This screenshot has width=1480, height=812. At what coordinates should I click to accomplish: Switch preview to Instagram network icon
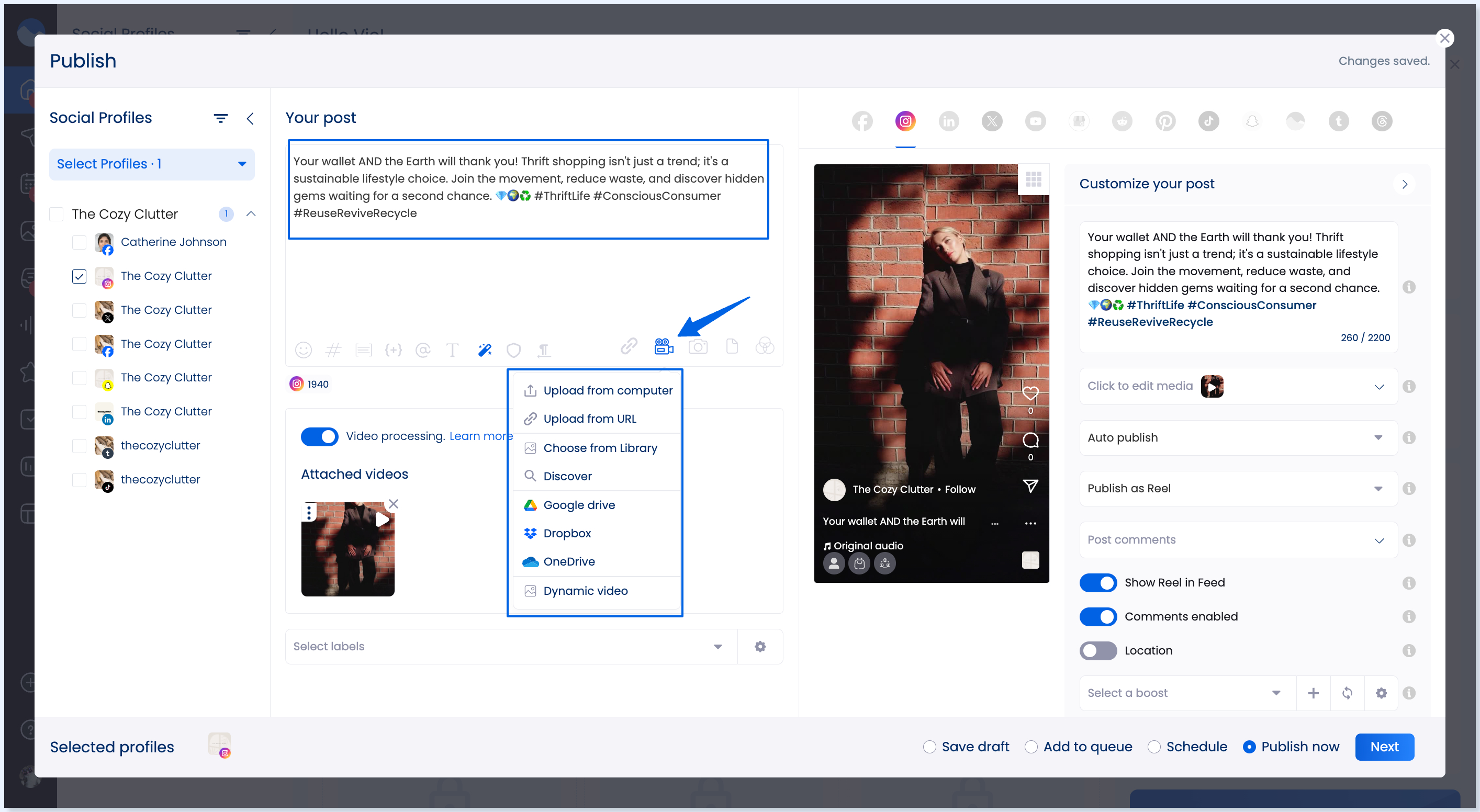point(905,121)
